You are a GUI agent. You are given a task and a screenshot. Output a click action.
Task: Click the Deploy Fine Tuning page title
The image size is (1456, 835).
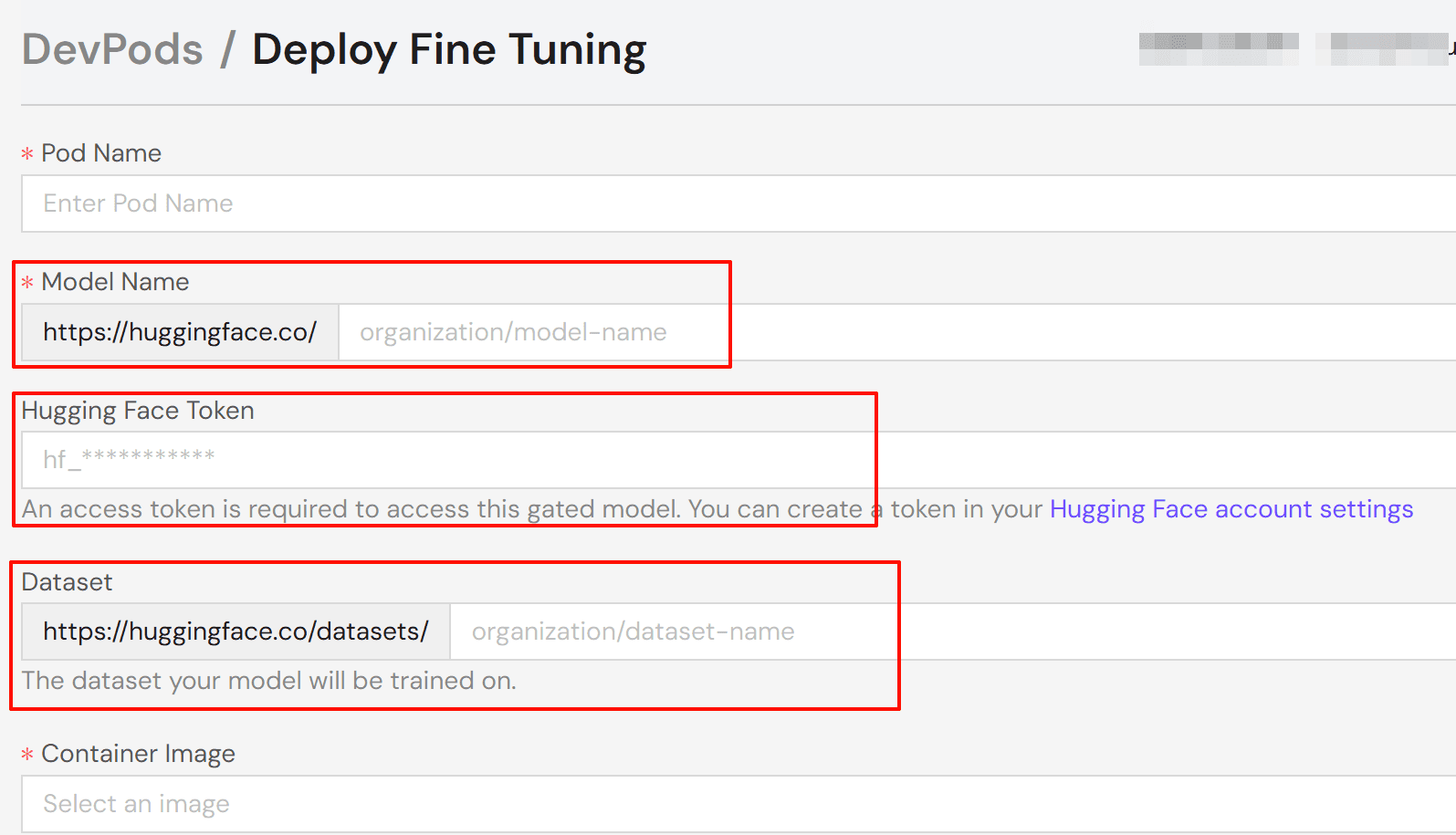(449, 49)
